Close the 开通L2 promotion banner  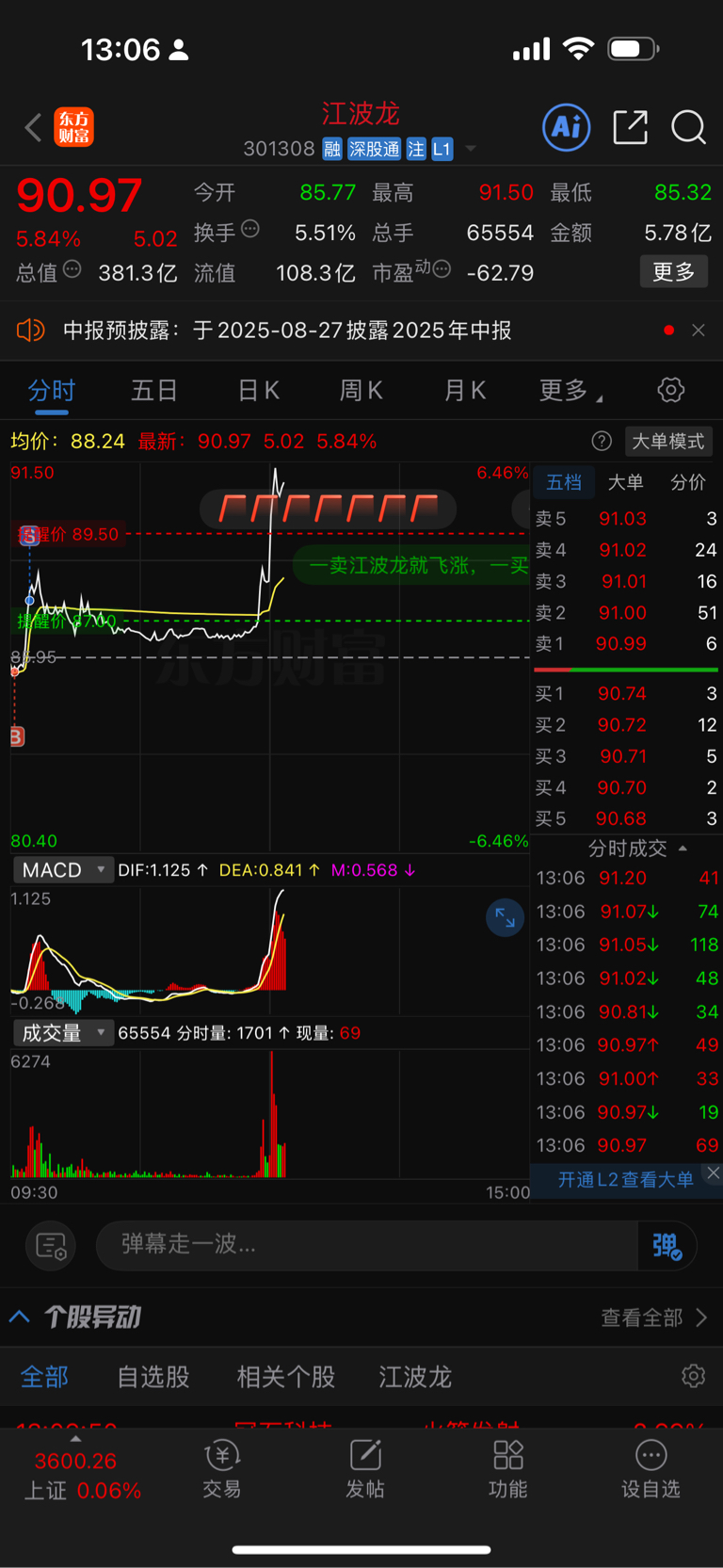713,1173
